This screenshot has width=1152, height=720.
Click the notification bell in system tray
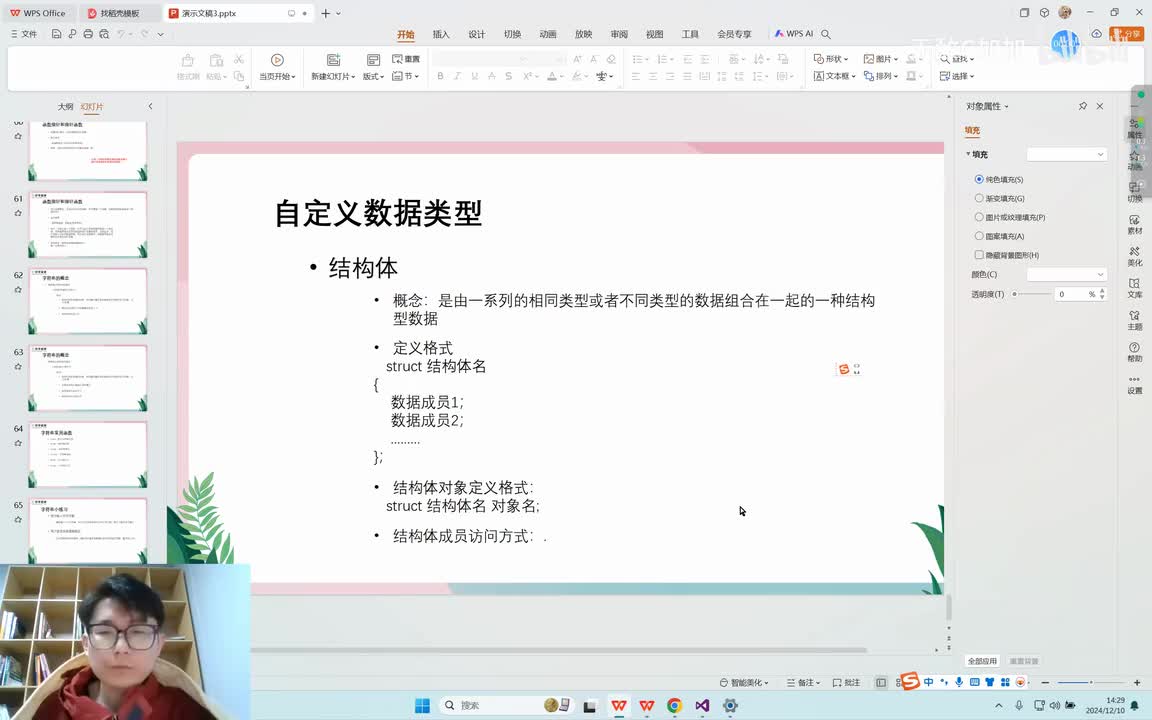1134,706
